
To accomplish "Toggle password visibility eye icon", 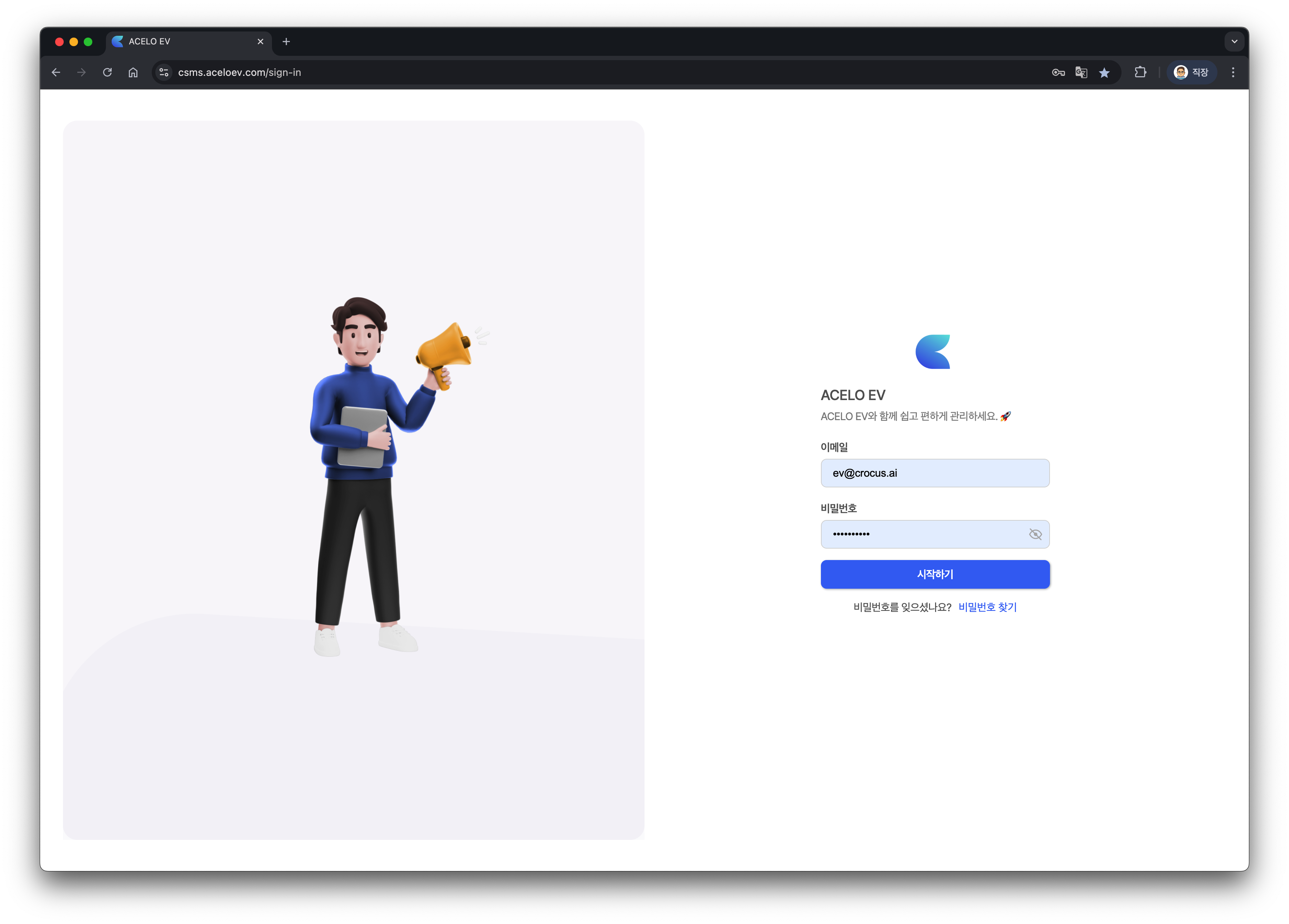I will coord(1035,534).
